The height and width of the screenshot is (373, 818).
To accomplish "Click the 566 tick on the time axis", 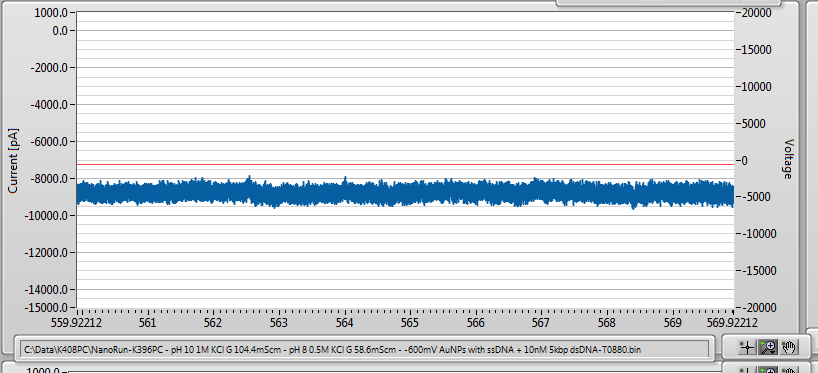I will [476, 323].
